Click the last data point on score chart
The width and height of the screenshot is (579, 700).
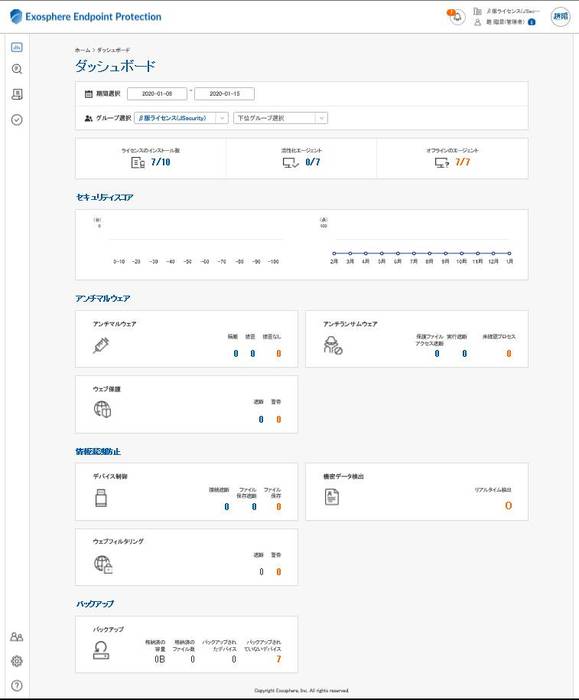(509, 253)
